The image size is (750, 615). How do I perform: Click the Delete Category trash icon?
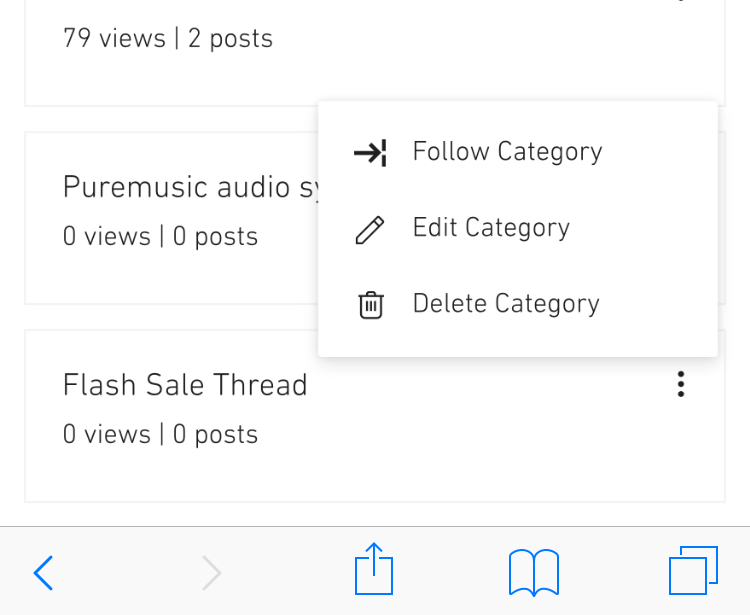point(371,305)
